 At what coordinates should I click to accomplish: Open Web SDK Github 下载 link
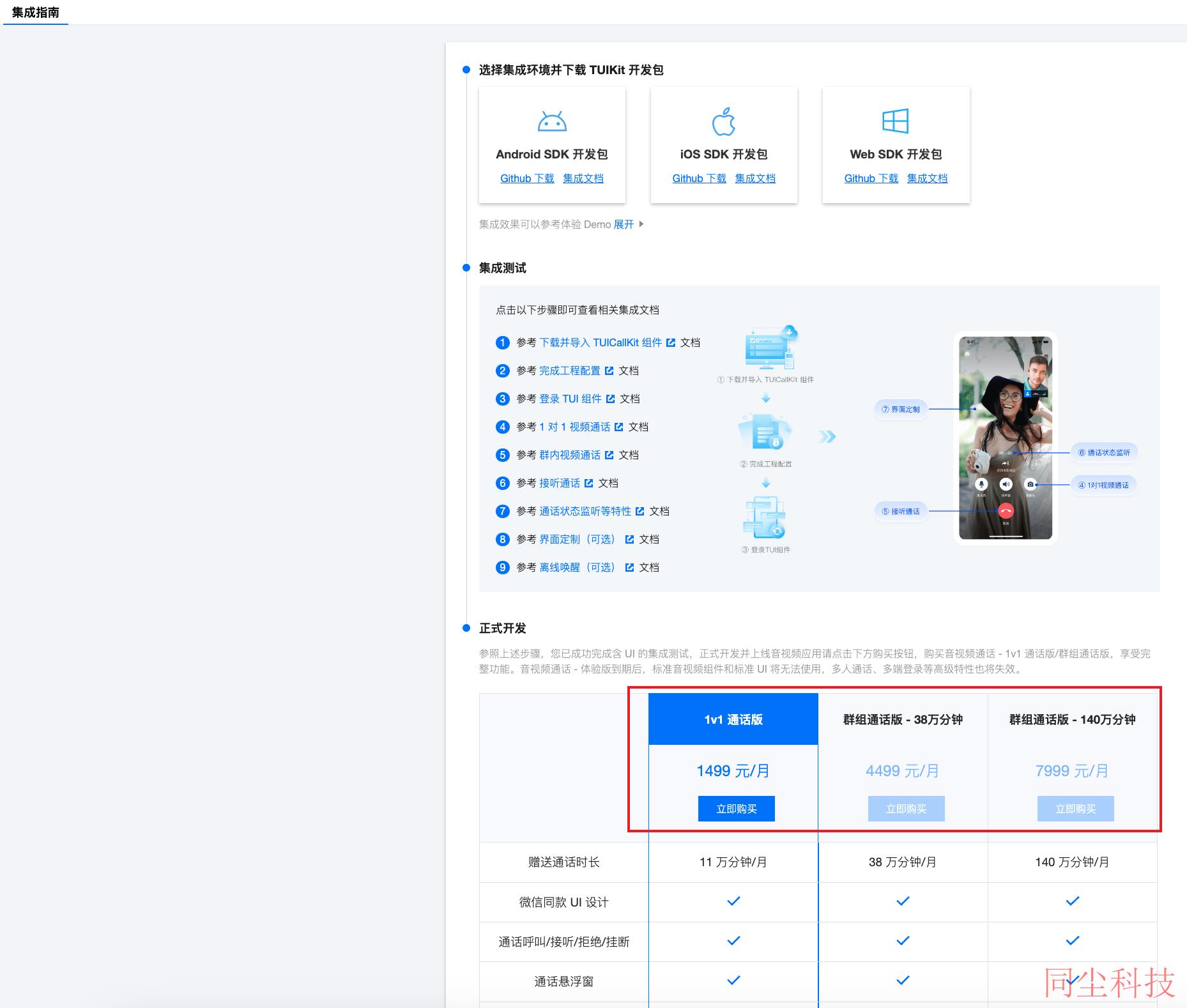(871, 178)
